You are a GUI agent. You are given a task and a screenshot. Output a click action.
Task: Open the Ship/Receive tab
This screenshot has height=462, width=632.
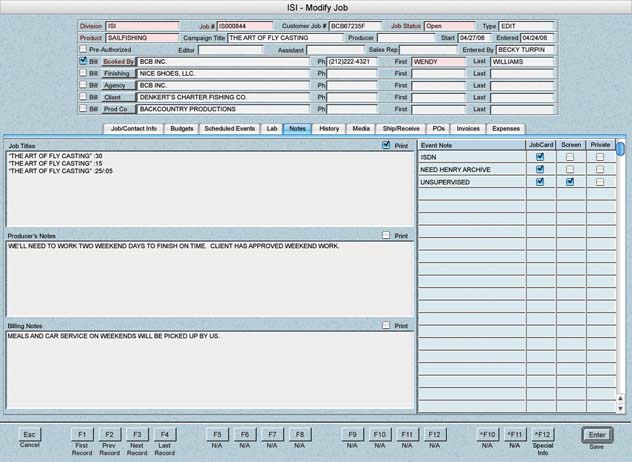click(x=402, y=129)
